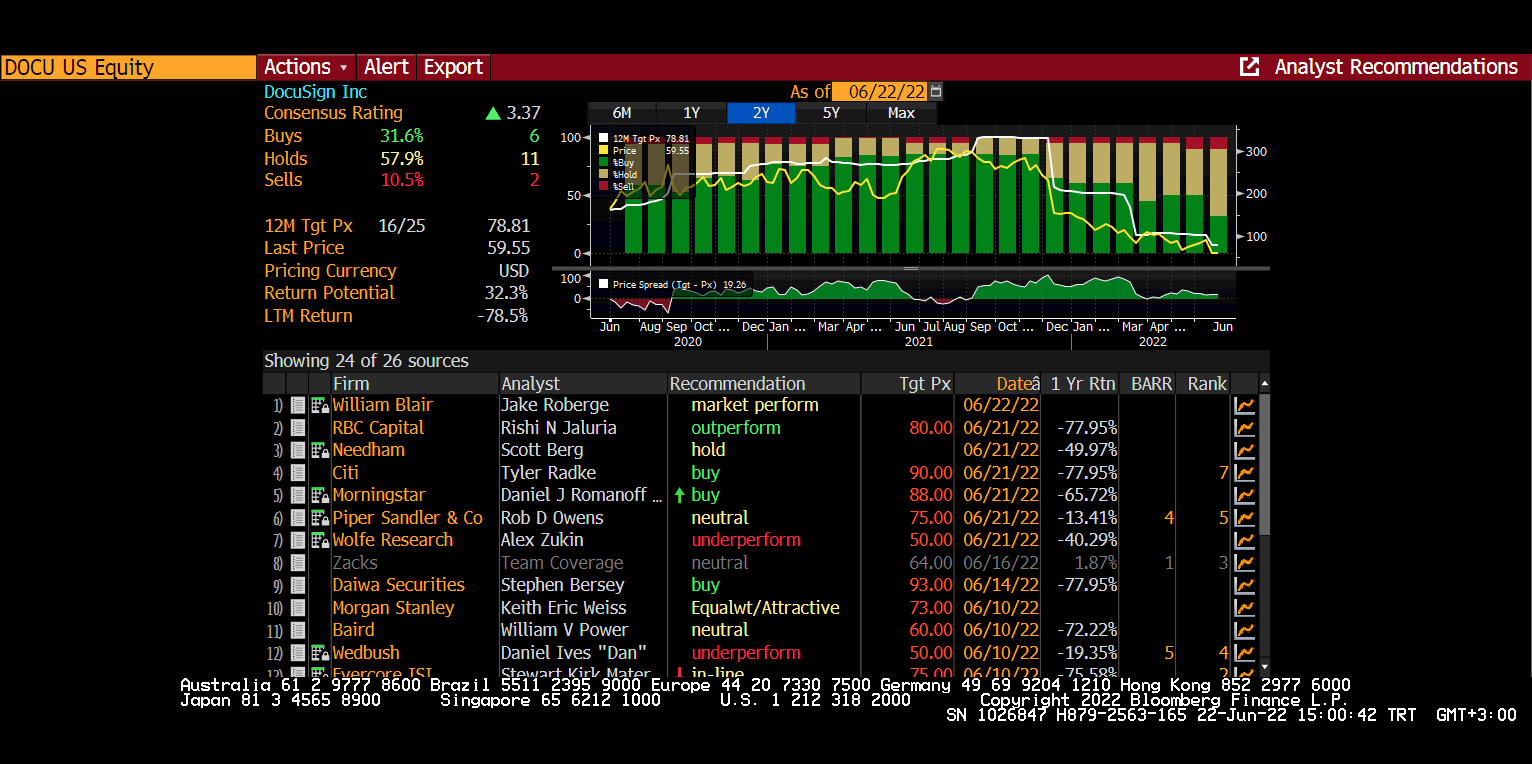Screen dimensions: 1532x764
Task: Click the 12M Tgt Px value 78.81
Action: [x=509, y=226]
